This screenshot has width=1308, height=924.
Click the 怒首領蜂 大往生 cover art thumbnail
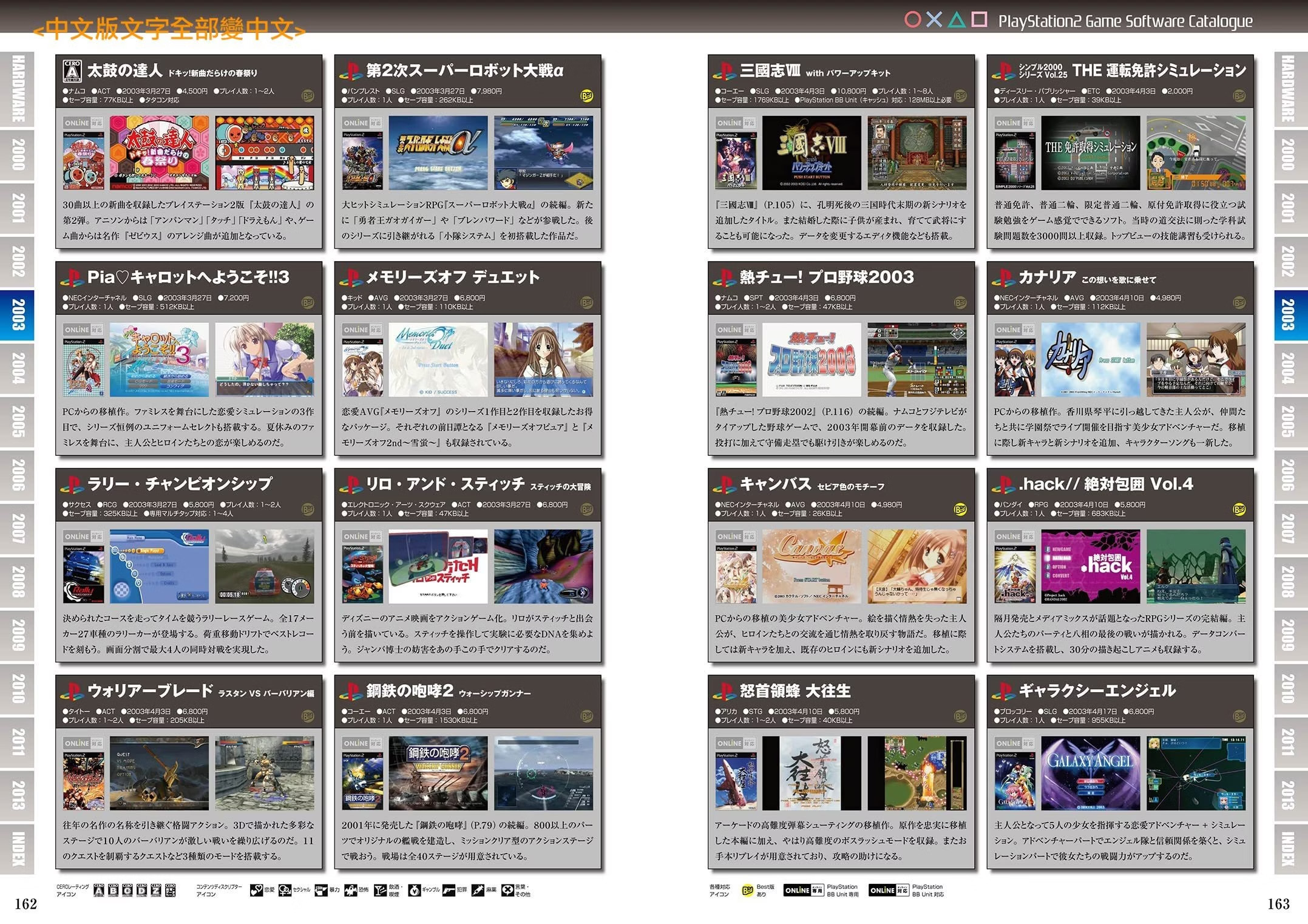(x=736, y=781)
